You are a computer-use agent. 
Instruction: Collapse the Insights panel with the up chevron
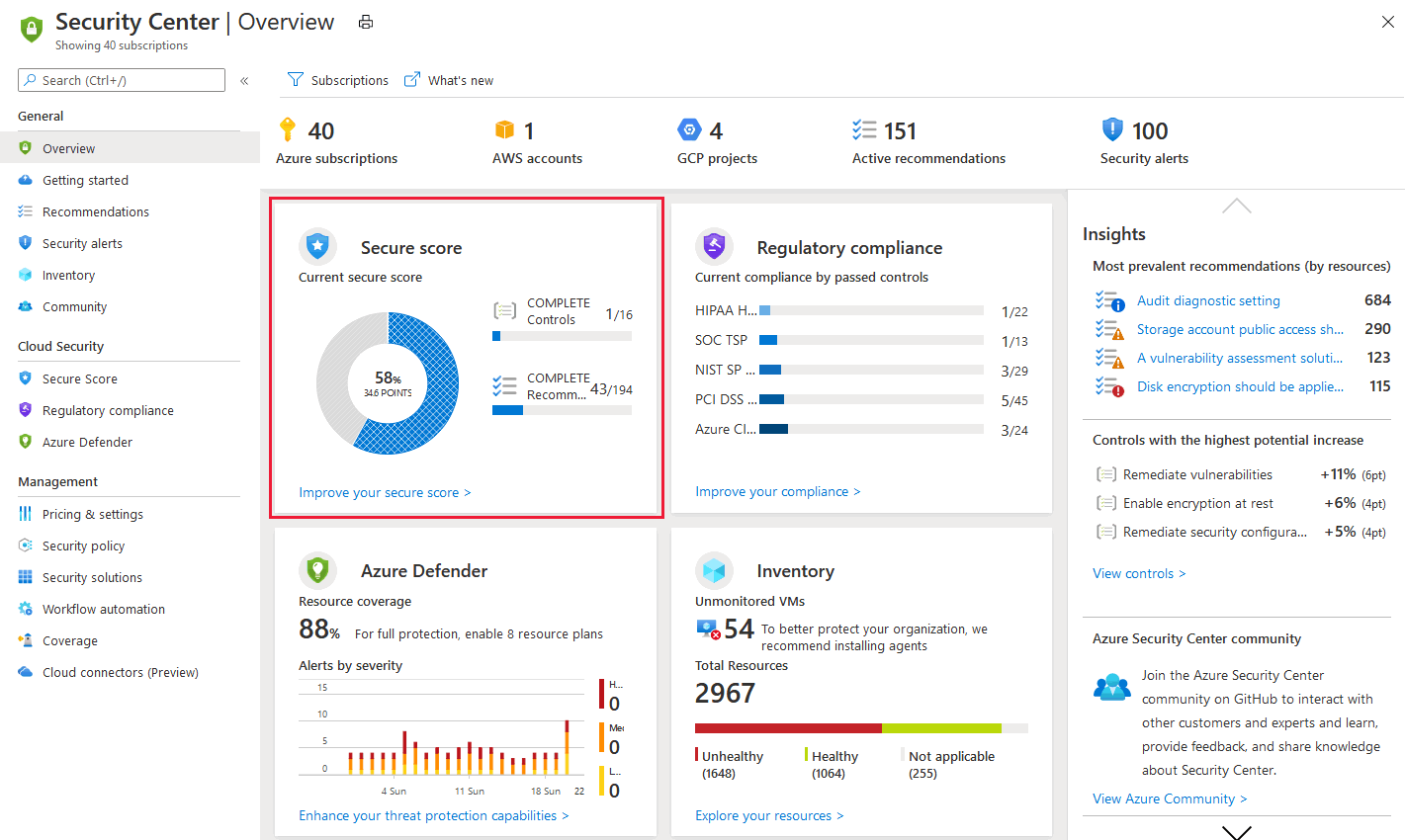(x=1236, y=206)
